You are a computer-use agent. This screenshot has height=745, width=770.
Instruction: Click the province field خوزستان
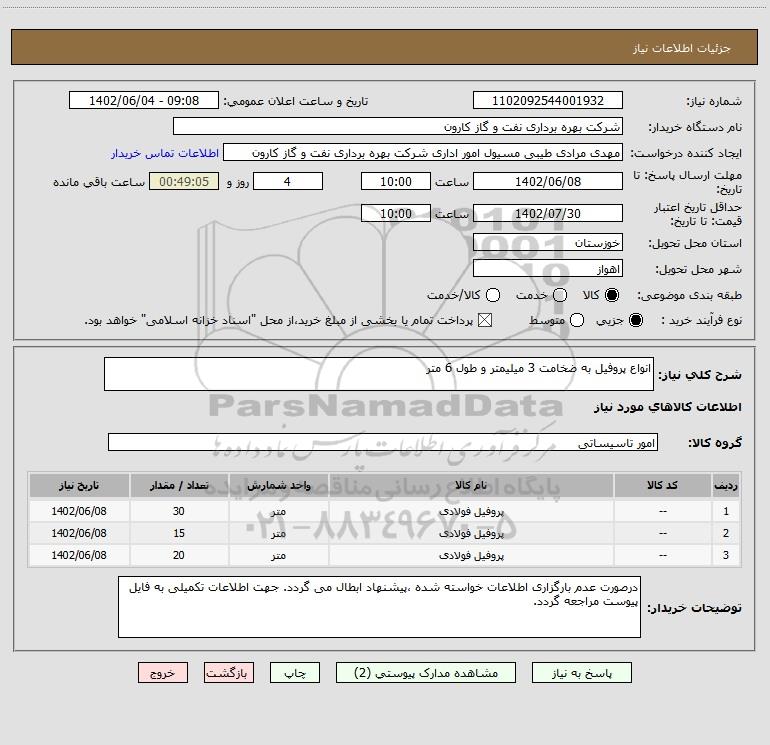(x=548, y=242)
